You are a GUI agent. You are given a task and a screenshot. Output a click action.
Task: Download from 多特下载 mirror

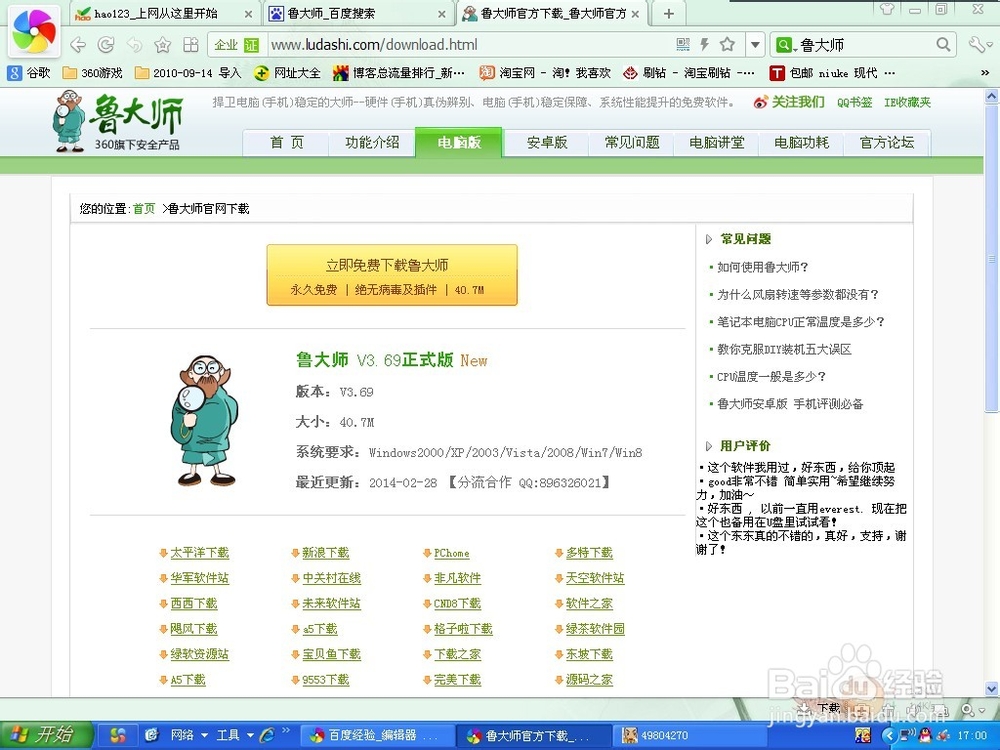pos(589,553)
